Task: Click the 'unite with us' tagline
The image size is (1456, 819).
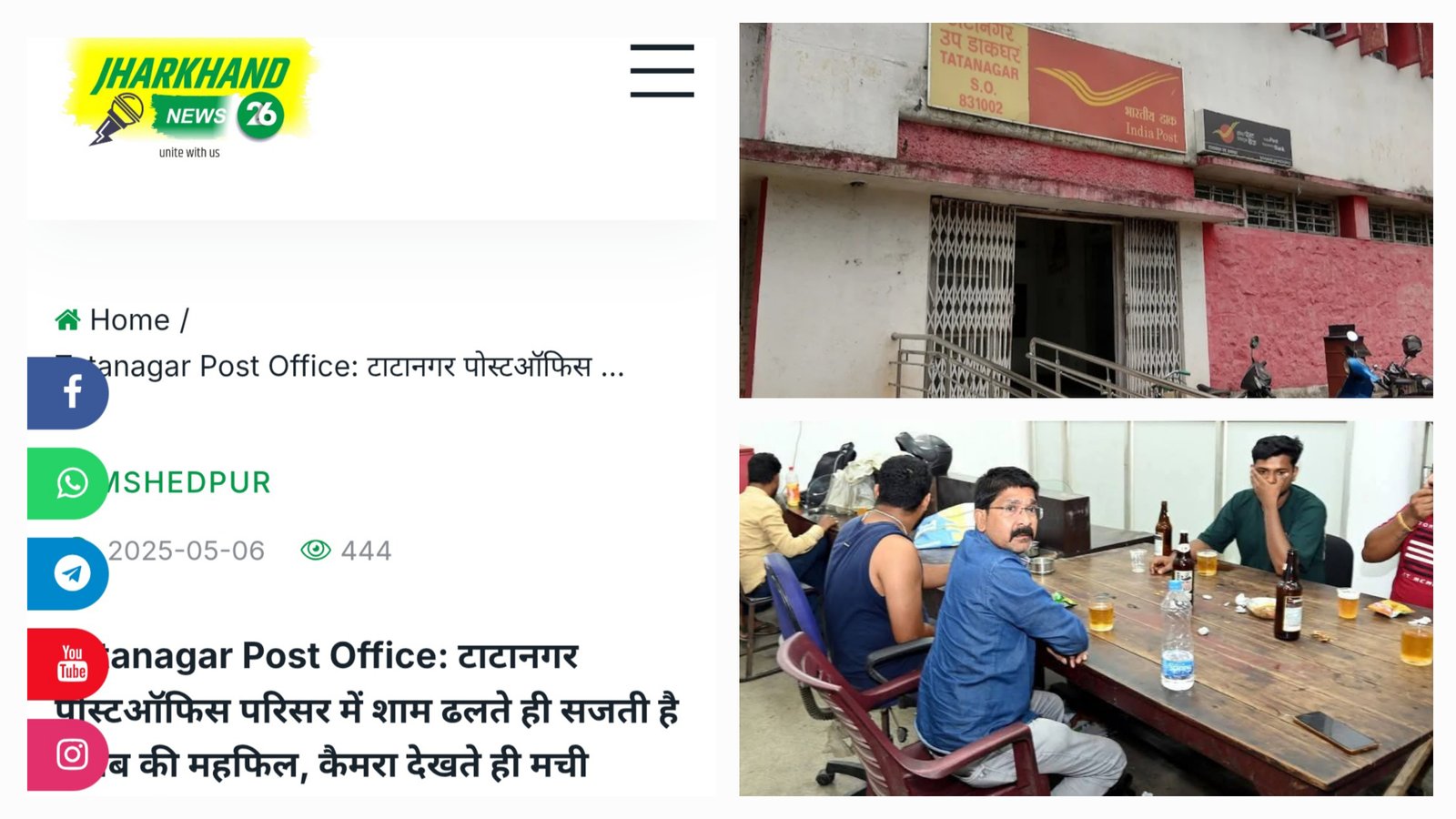Action: (189, 152)
